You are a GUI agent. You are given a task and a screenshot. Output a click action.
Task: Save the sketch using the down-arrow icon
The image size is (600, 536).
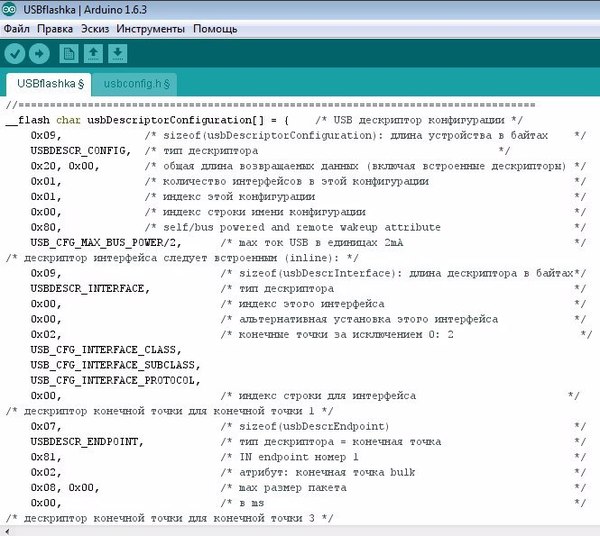(x=119, y=53)
